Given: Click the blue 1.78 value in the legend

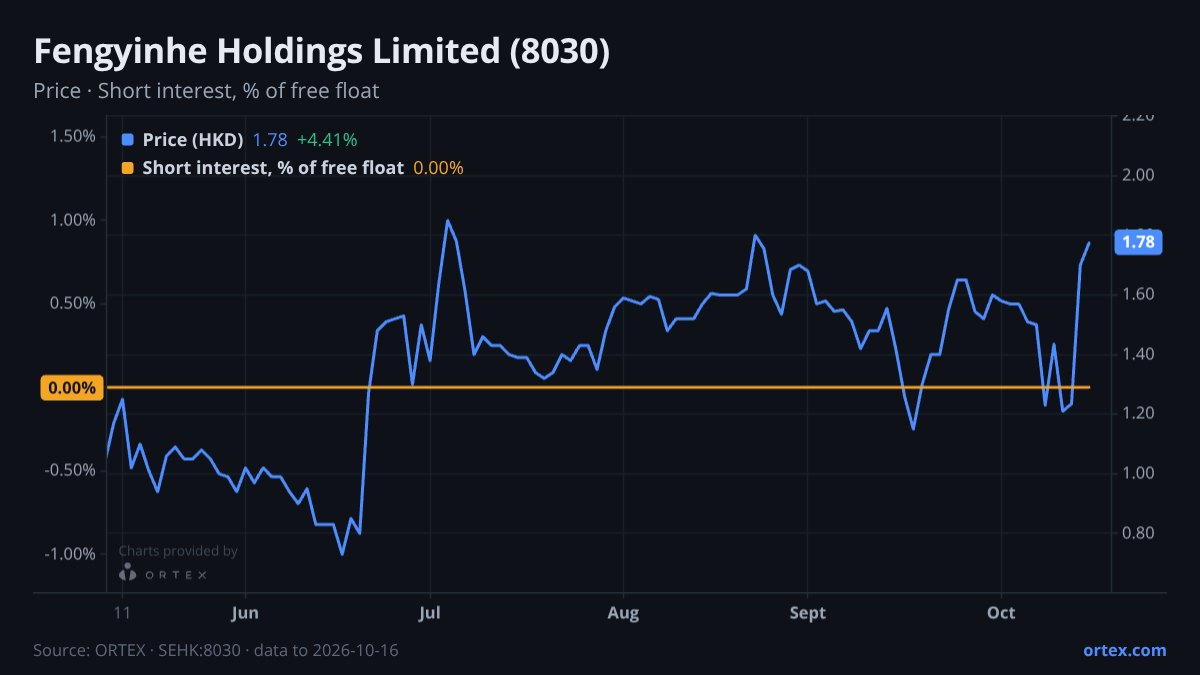Looking at the screenshot, I should [270, 140].
